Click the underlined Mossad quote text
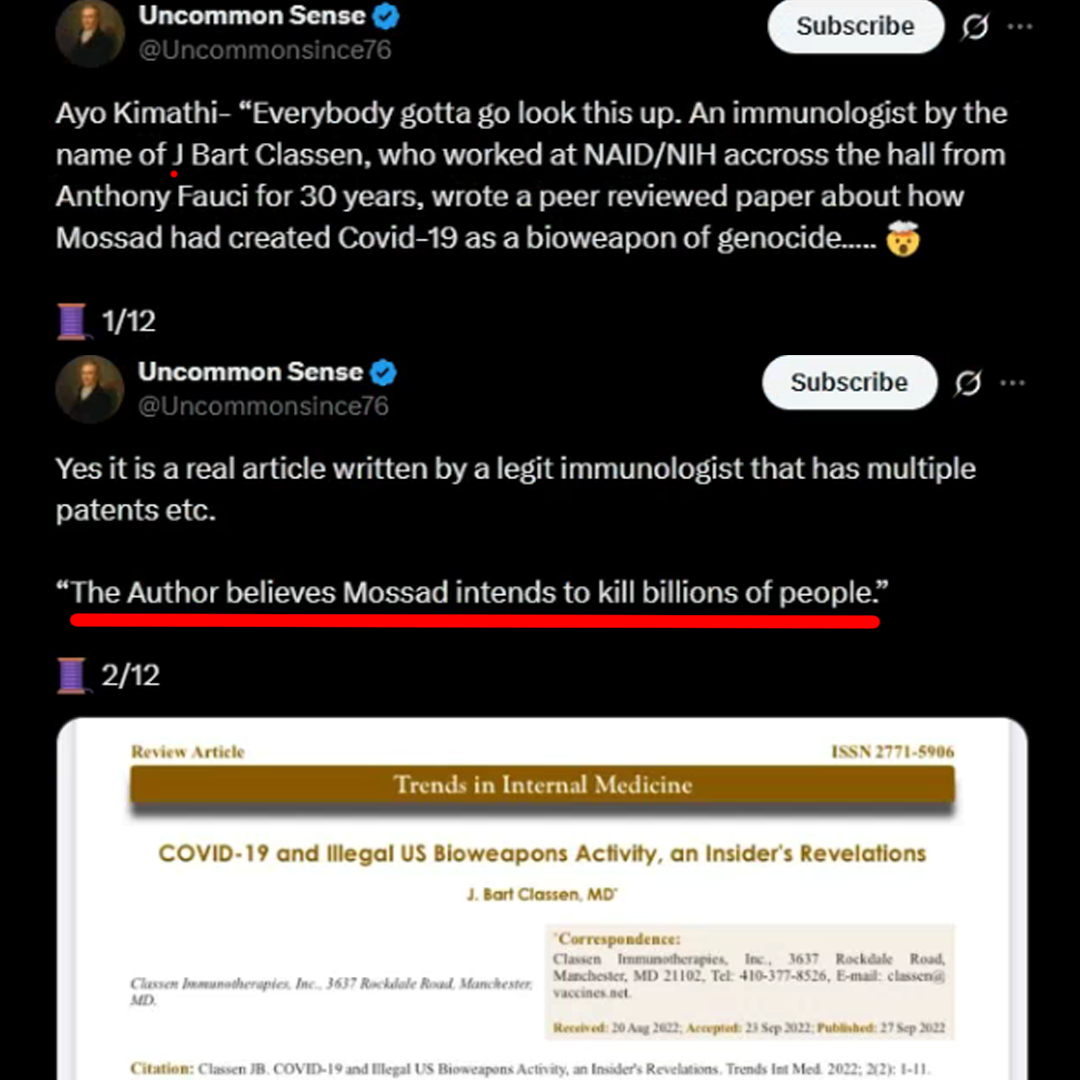 472,593
